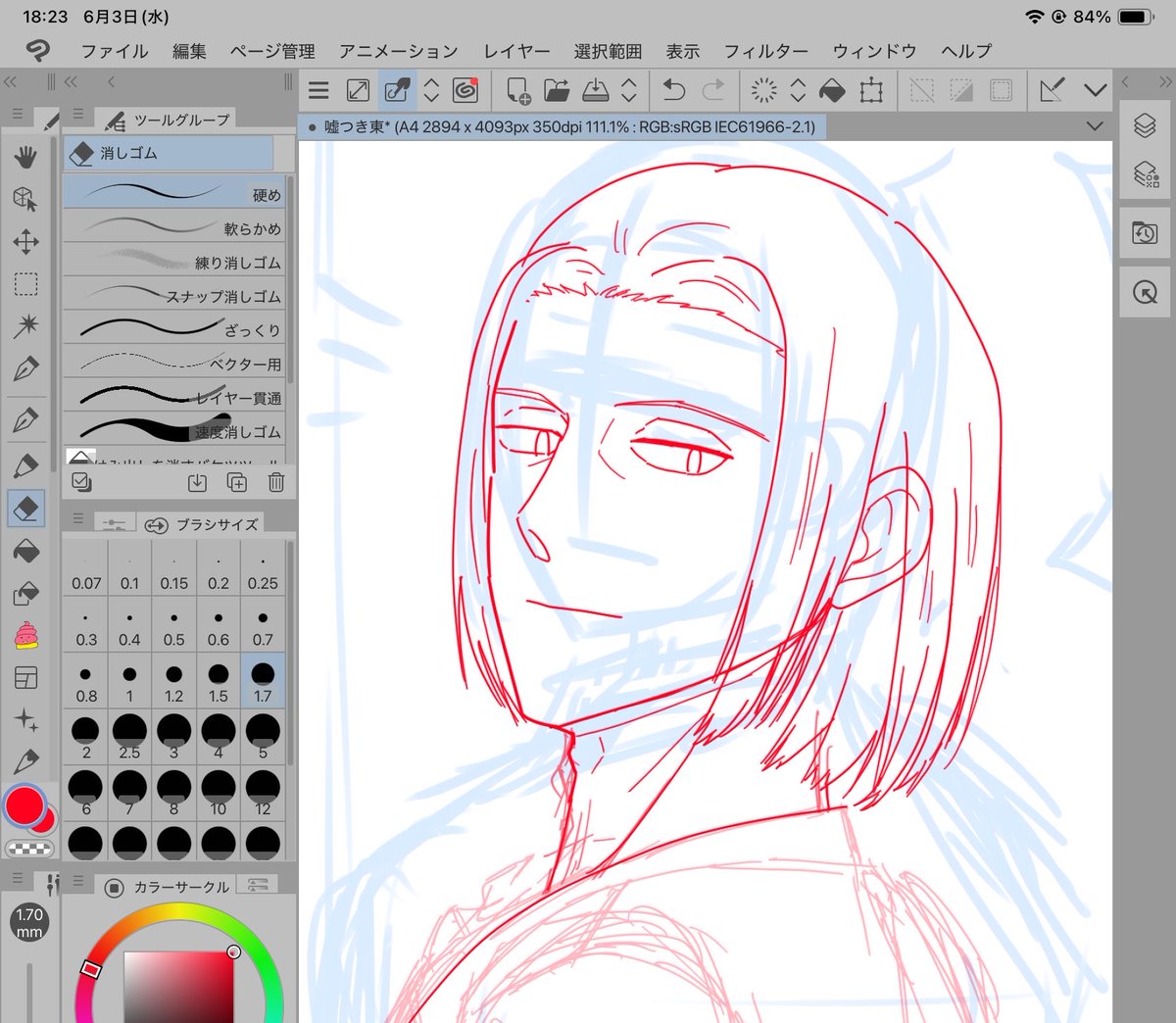Select the pink swirl Decoration tool
This screenshot has height=1023, width=1176.
coord(25,635)
